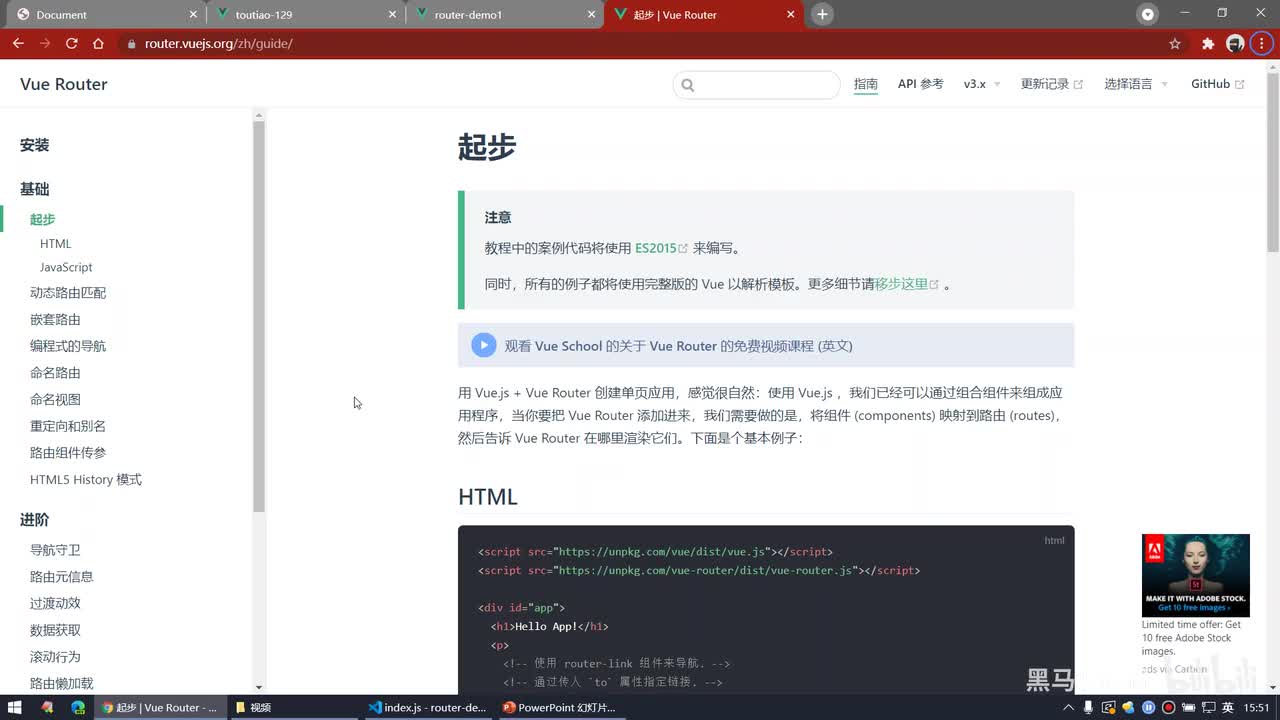Open the browser home page icon

pos(98,43)
